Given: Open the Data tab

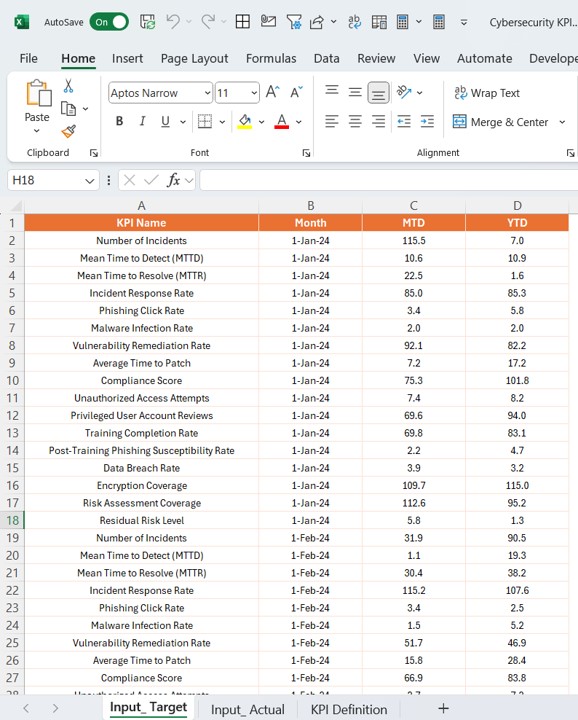Looking at the screenshot, I should (326, 58).
